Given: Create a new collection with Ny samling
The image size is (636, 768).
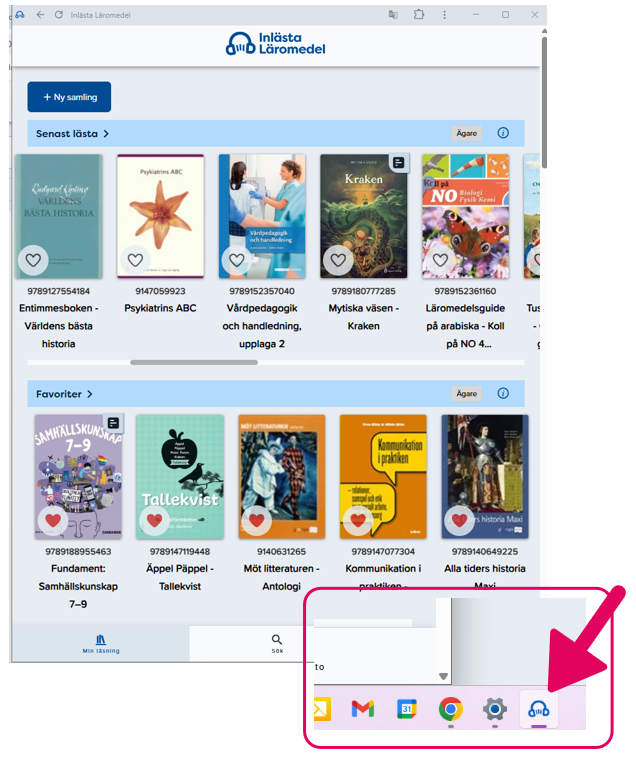Looking at the screenshot, I should point(69,97).
